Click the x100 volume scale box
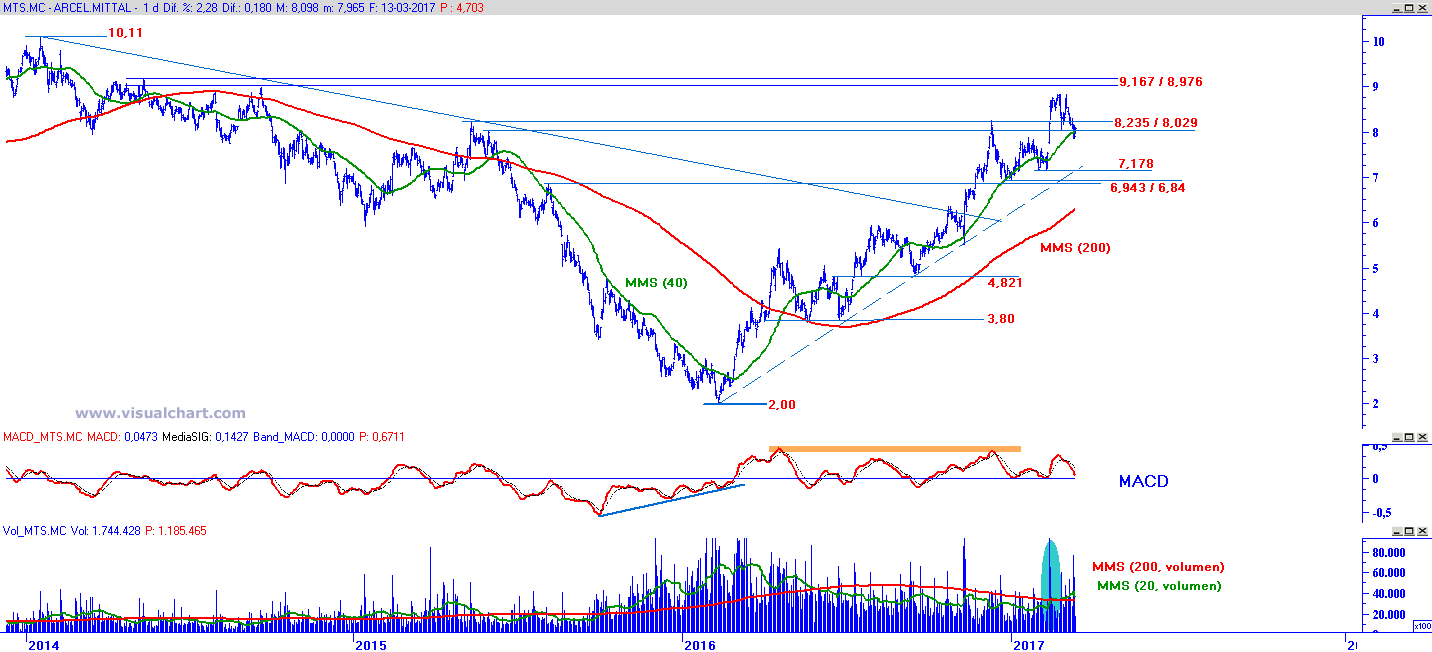Screen dimensions: 1432x652 pos(1421,625)
